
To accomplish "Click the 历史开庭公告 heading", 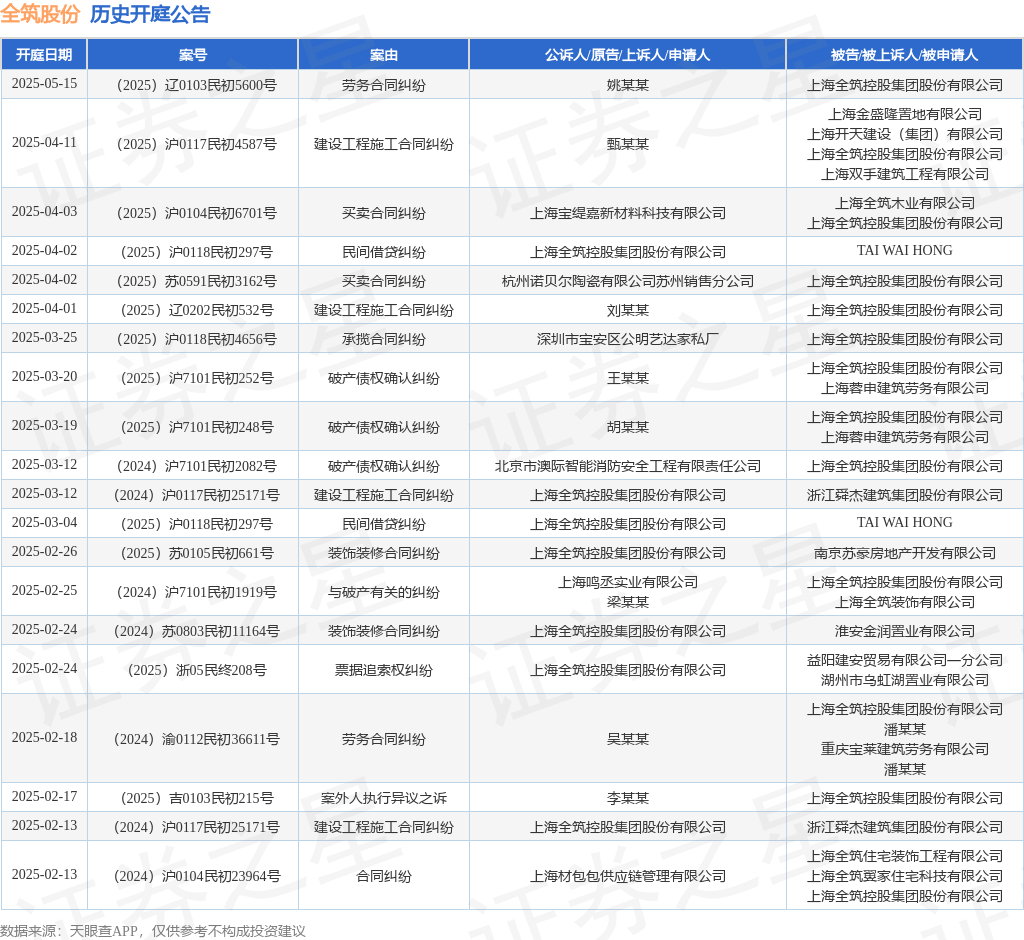I will (x=150, y=14).
